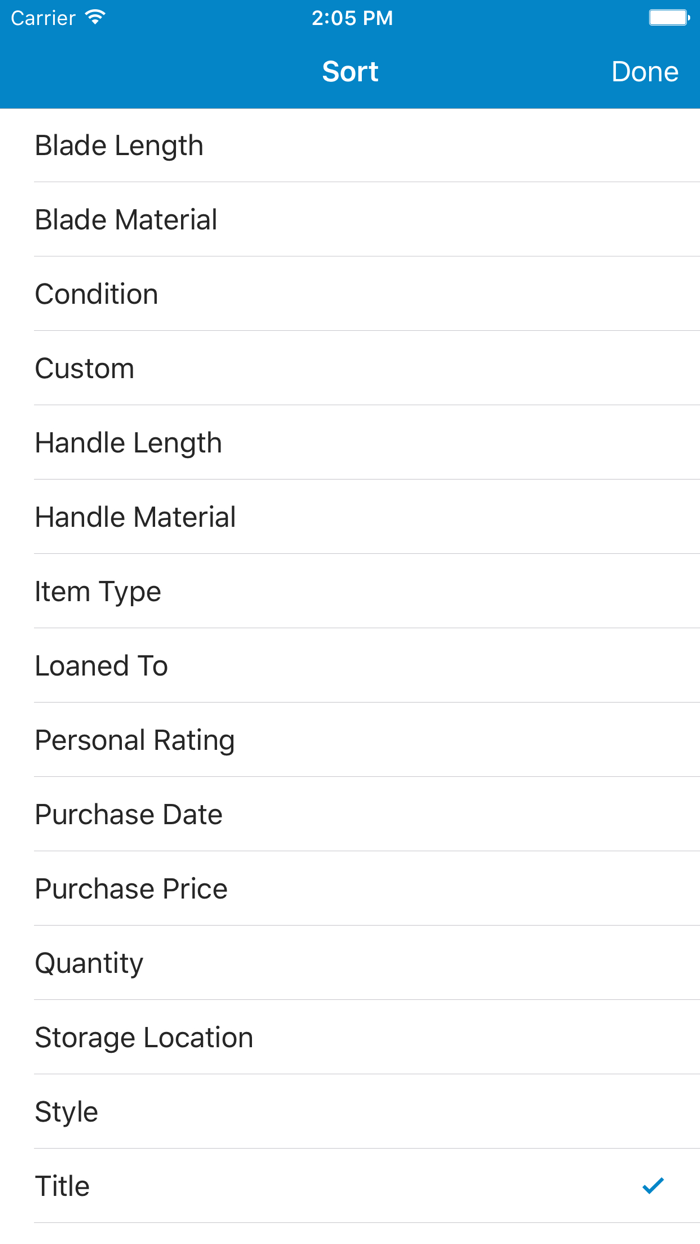Tap the Wi-Fi status icon

point(95,18)
